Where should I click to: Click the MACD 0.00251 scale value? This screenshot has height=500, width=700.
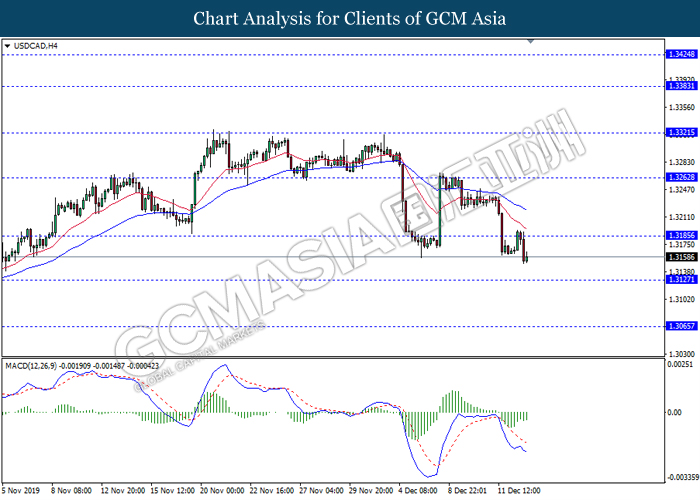(x=680, y=364)
